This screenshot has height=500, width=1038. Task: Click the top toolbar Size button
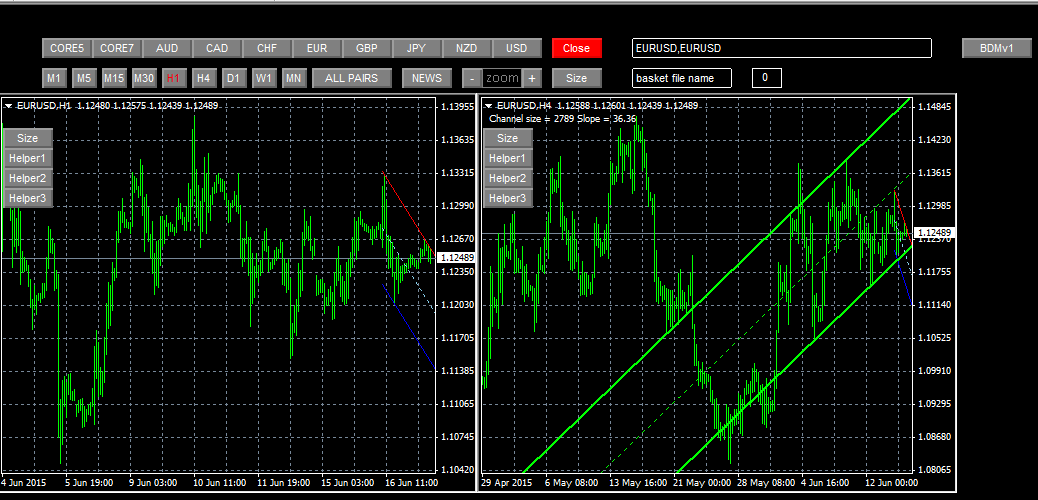click(576, 78)
